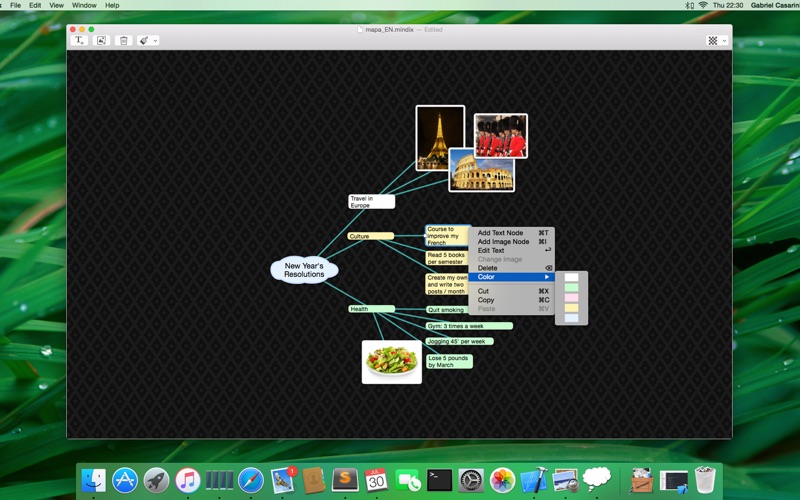Open Mail icon with notification badge
Viewport: 800px width, 500px height.
point(283,481)
